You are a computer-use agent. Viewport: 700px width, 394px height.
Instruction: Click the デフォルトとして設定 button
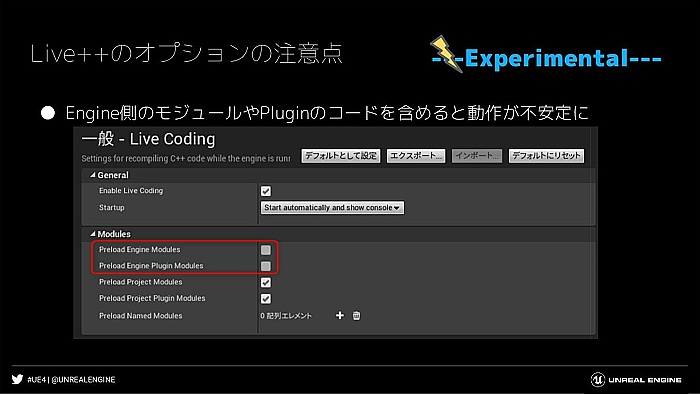click(x=341, y=156)
